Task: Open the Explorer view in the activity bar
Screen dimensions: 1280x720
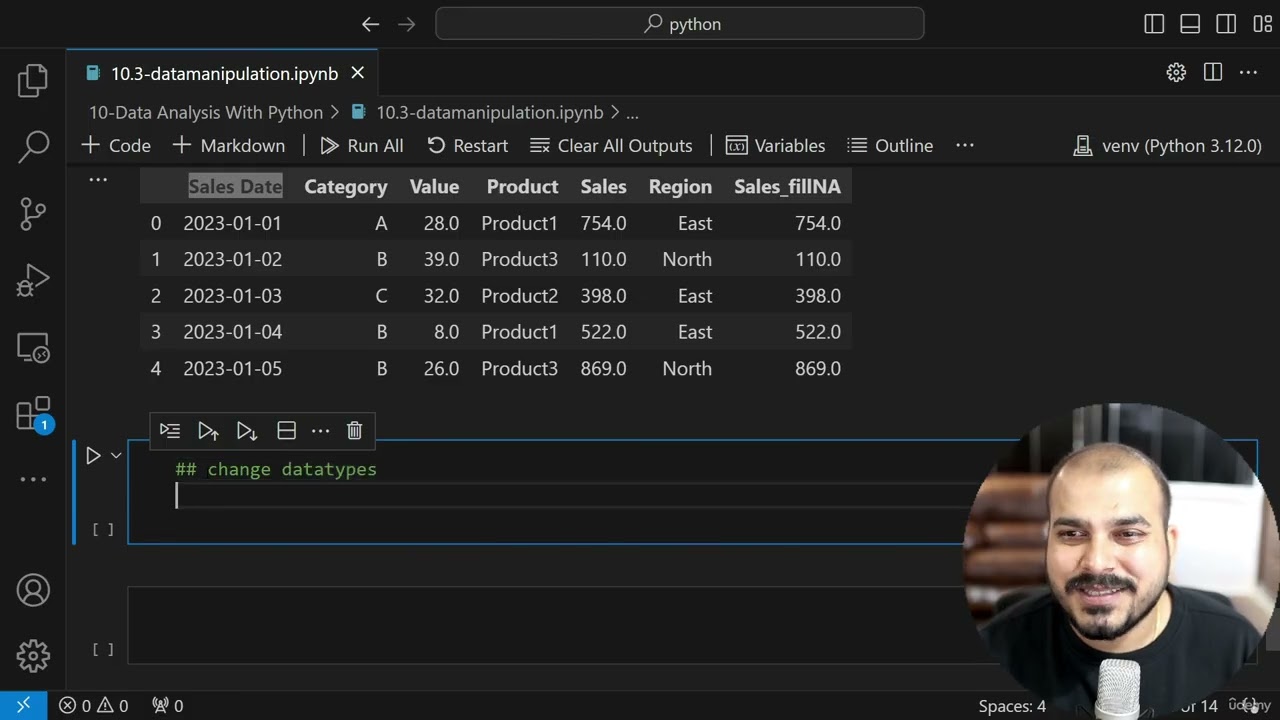Action: pyautogui.click(x=33, y=81)
